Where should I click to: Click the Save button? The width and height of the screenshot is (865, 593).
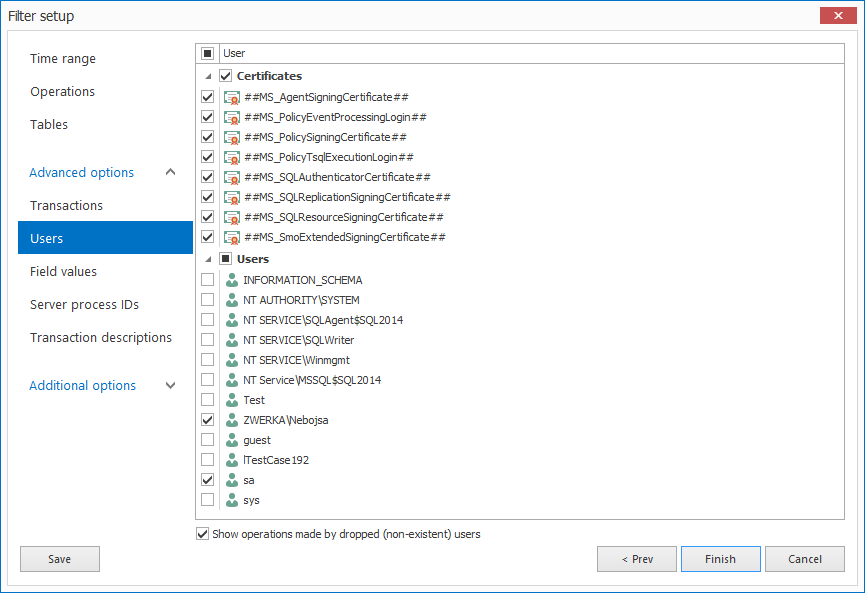[59, 559]
